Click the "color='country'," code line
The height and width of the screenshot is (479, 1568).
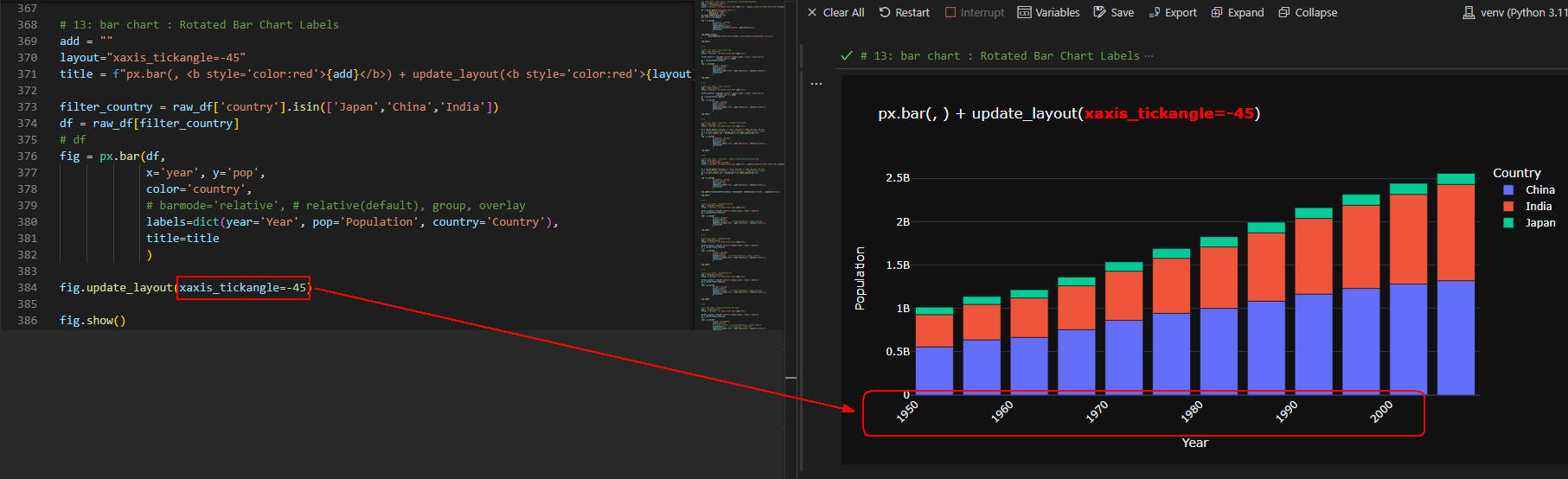199,189
